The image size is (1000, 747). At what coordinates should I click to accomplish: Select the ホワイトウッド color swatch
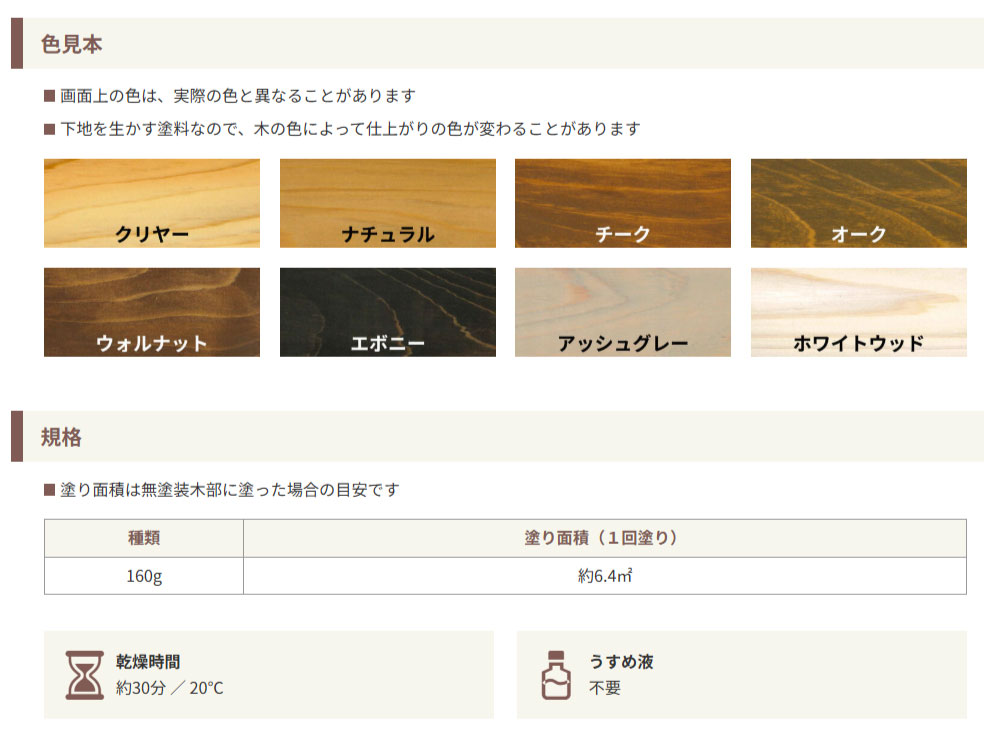pos(858,312)
